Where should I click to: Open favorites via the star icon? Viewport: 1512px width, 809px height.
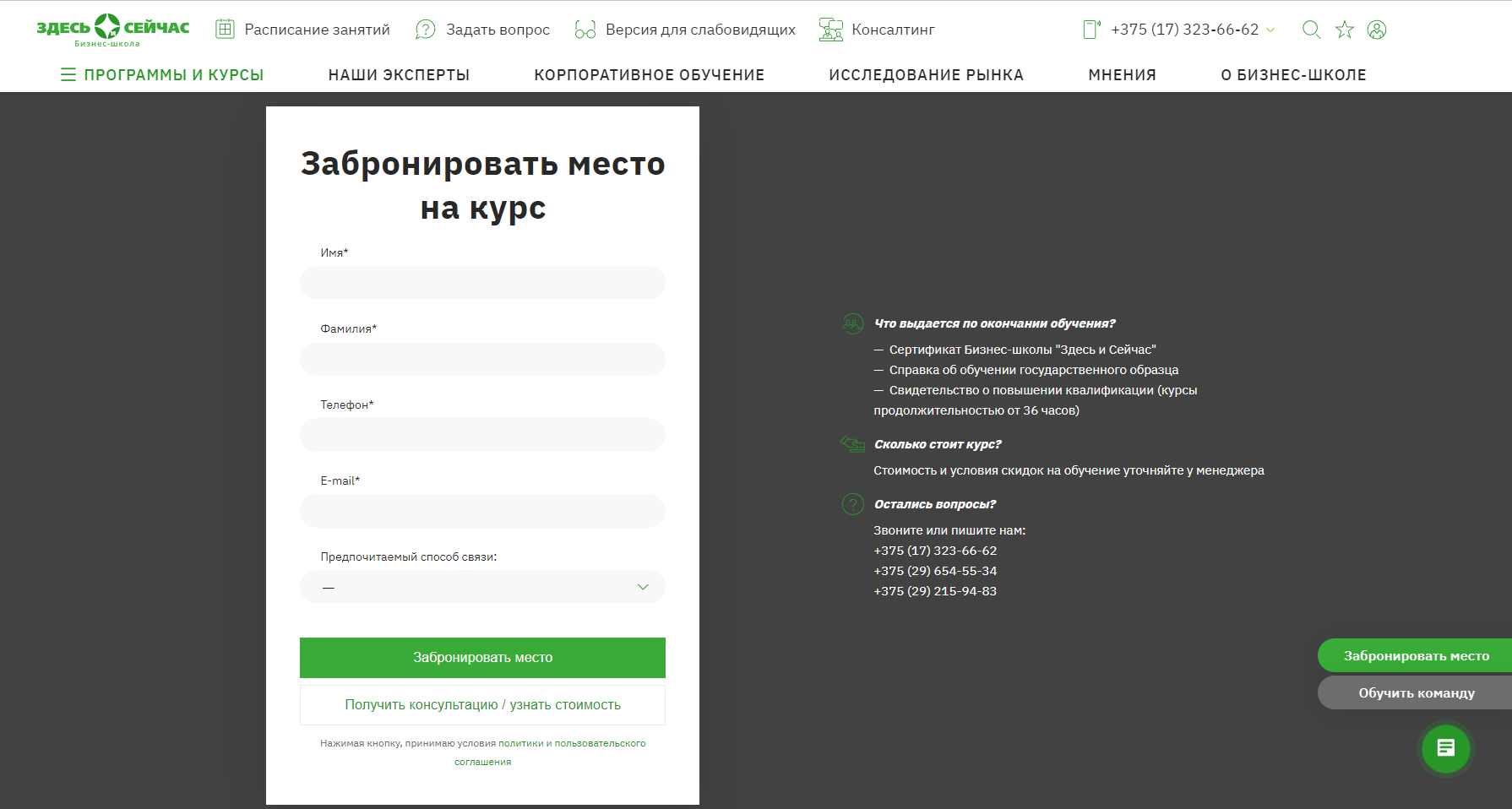(1345, 30)
